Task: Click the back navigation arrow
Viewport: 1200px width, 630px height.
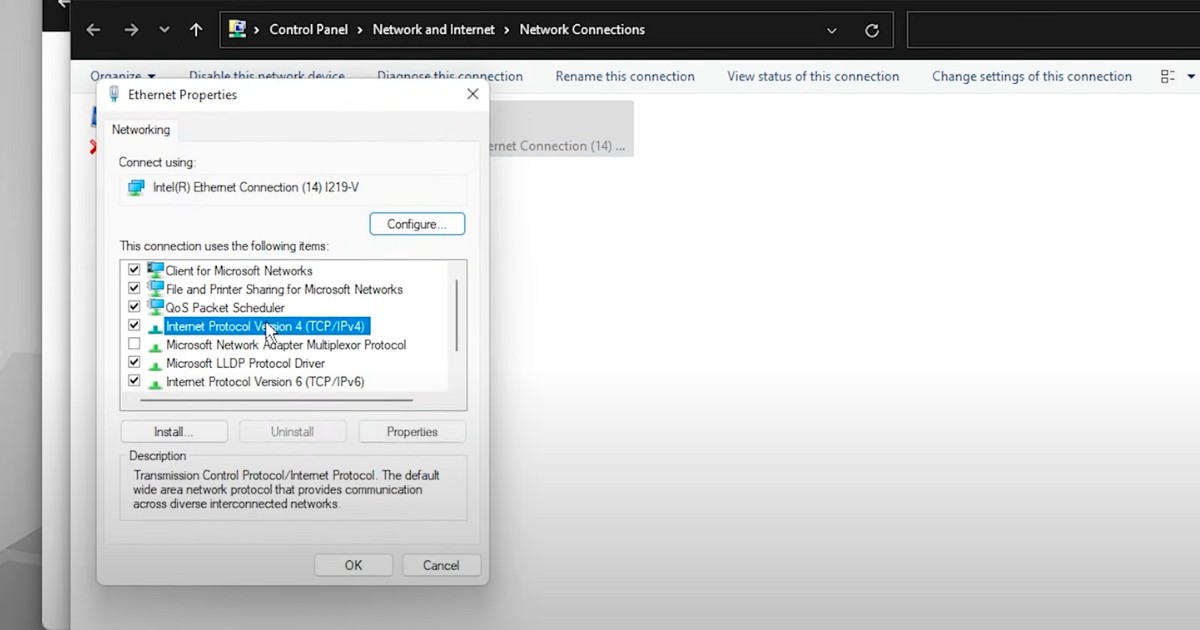Action: (93, 30)
